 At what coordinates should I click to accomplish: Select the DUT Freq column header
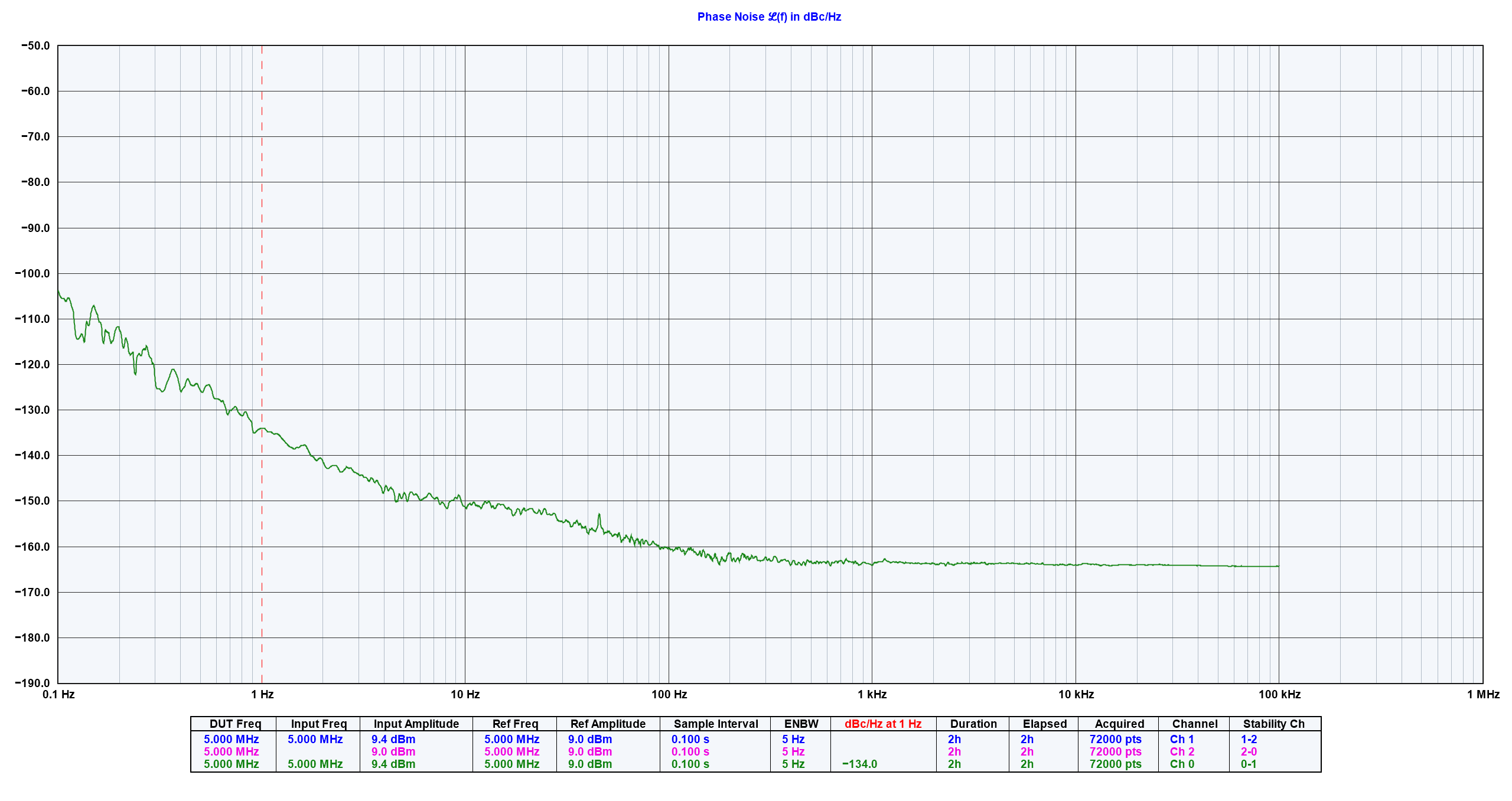tap(235, 724)
